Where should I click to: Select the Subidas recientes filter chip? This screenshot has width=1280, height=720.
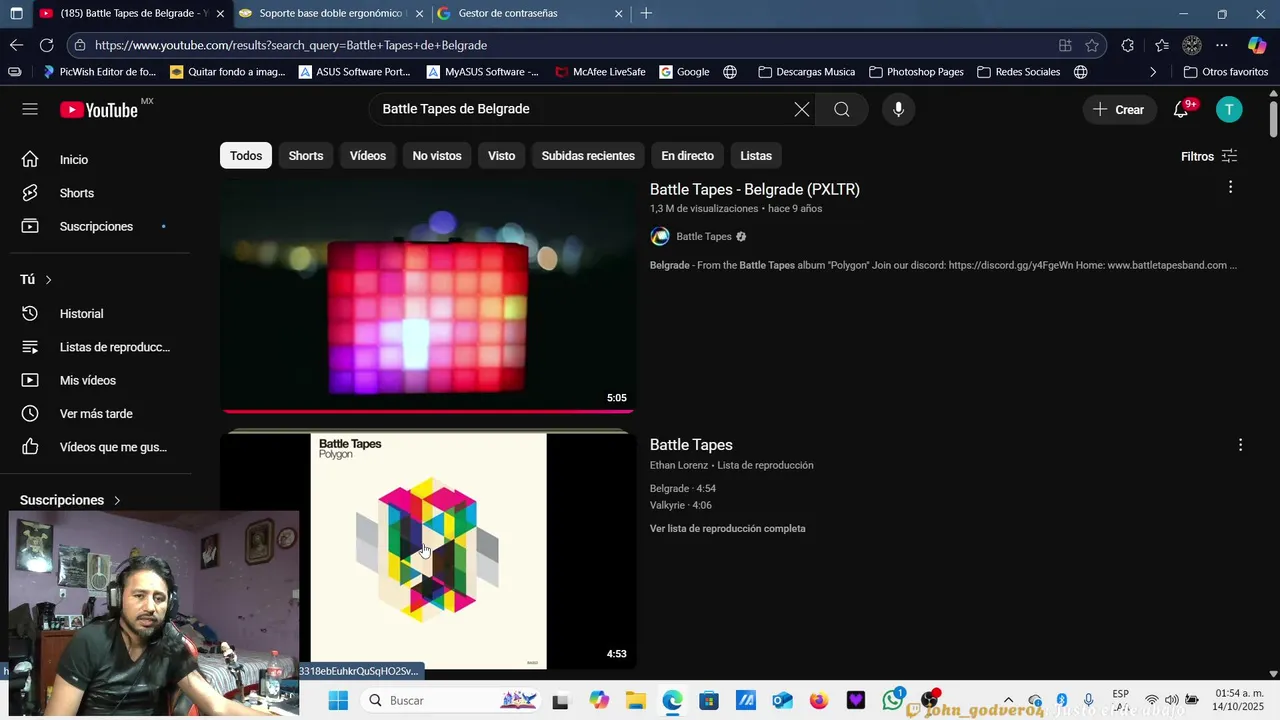(x=588, y=156)
